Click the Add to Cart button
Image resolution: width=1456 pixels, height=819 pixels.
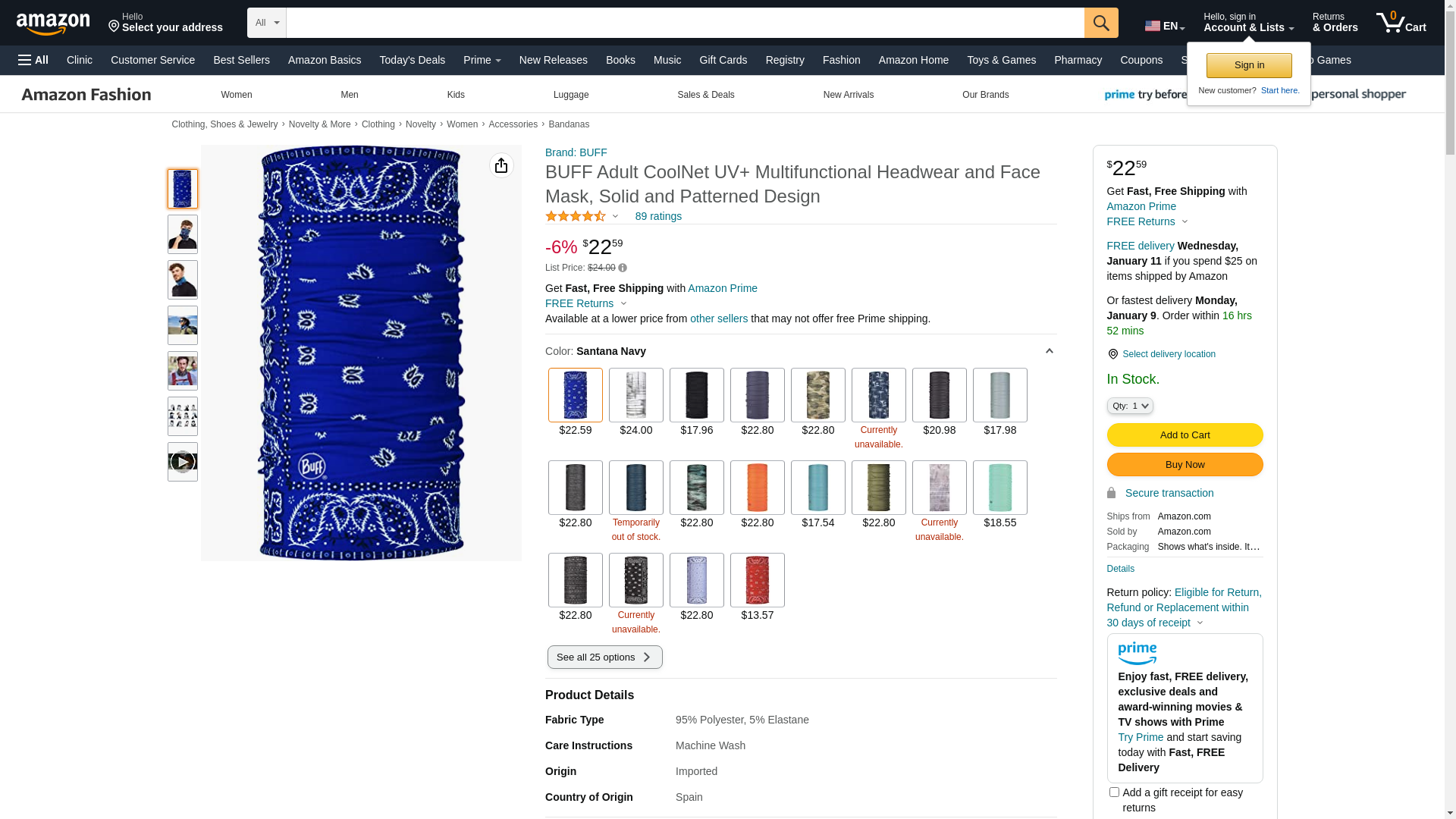(x=1185, y=435)
